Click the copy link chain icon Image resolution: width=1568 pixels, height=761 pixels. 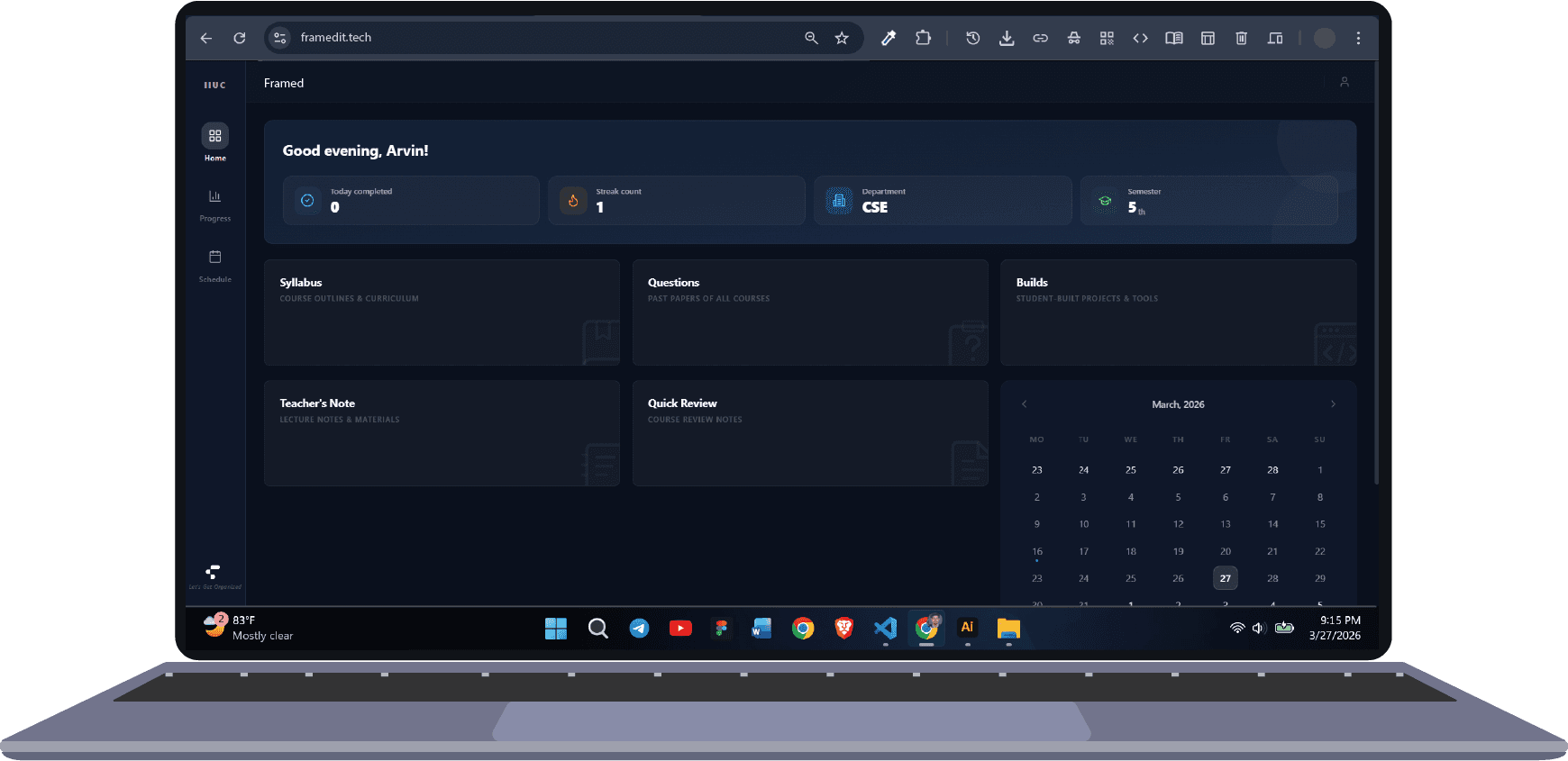click(1040, 38)
